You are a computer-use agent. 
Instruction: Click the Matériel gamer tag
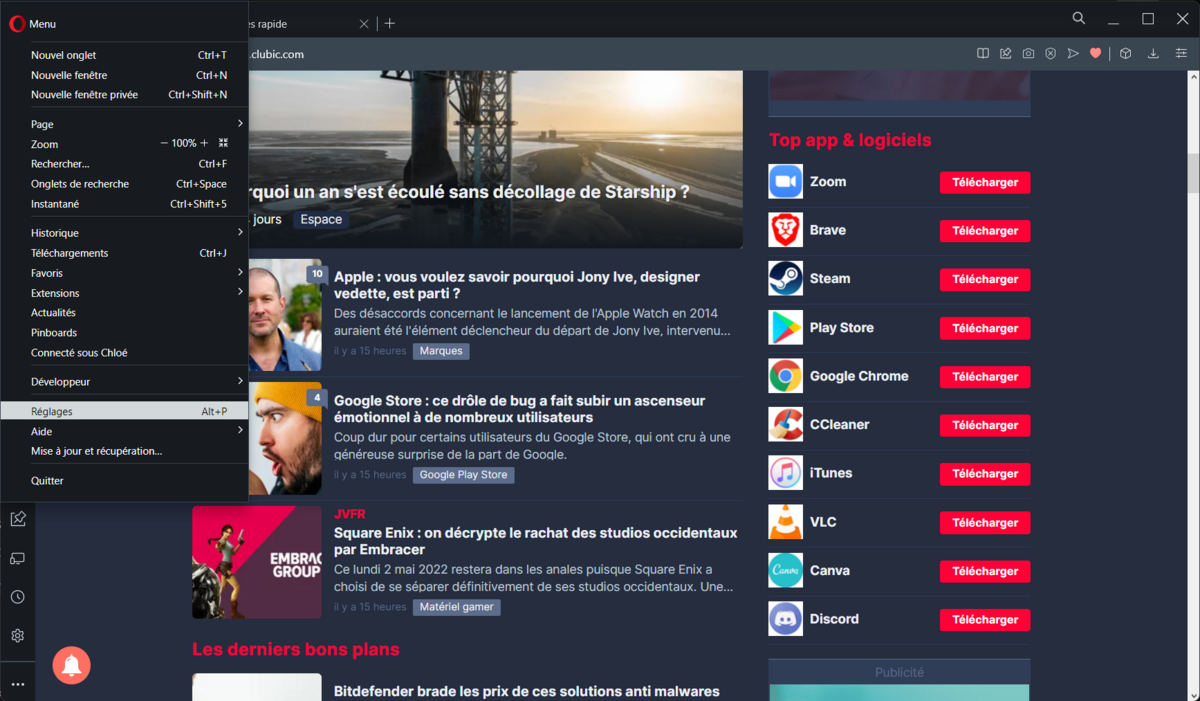456,607
